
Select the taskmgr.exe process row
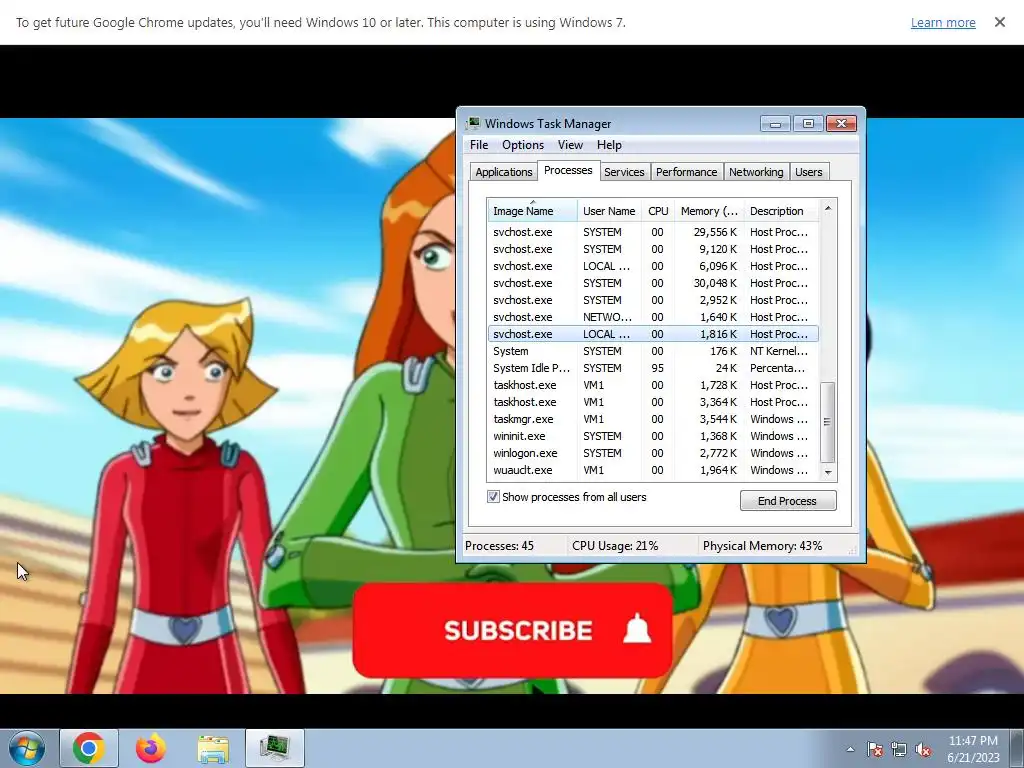(x=653, y=419)
